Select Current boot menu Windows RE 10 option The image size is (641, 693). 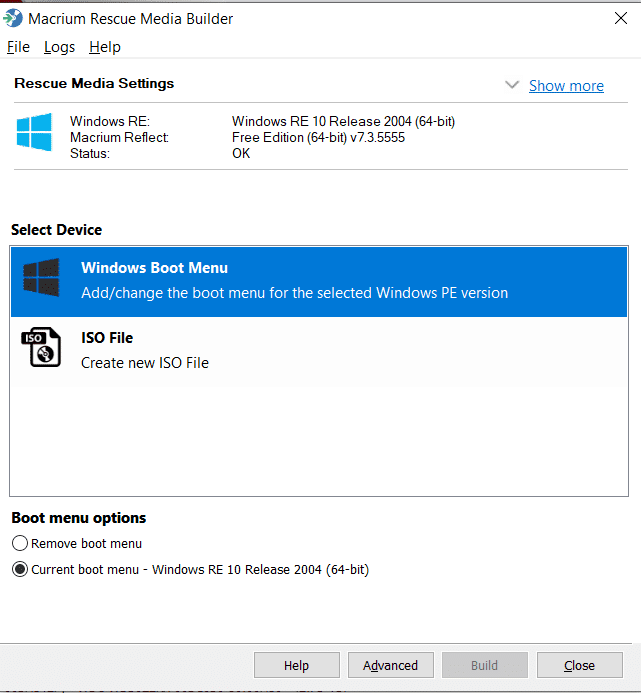[19, 570]
